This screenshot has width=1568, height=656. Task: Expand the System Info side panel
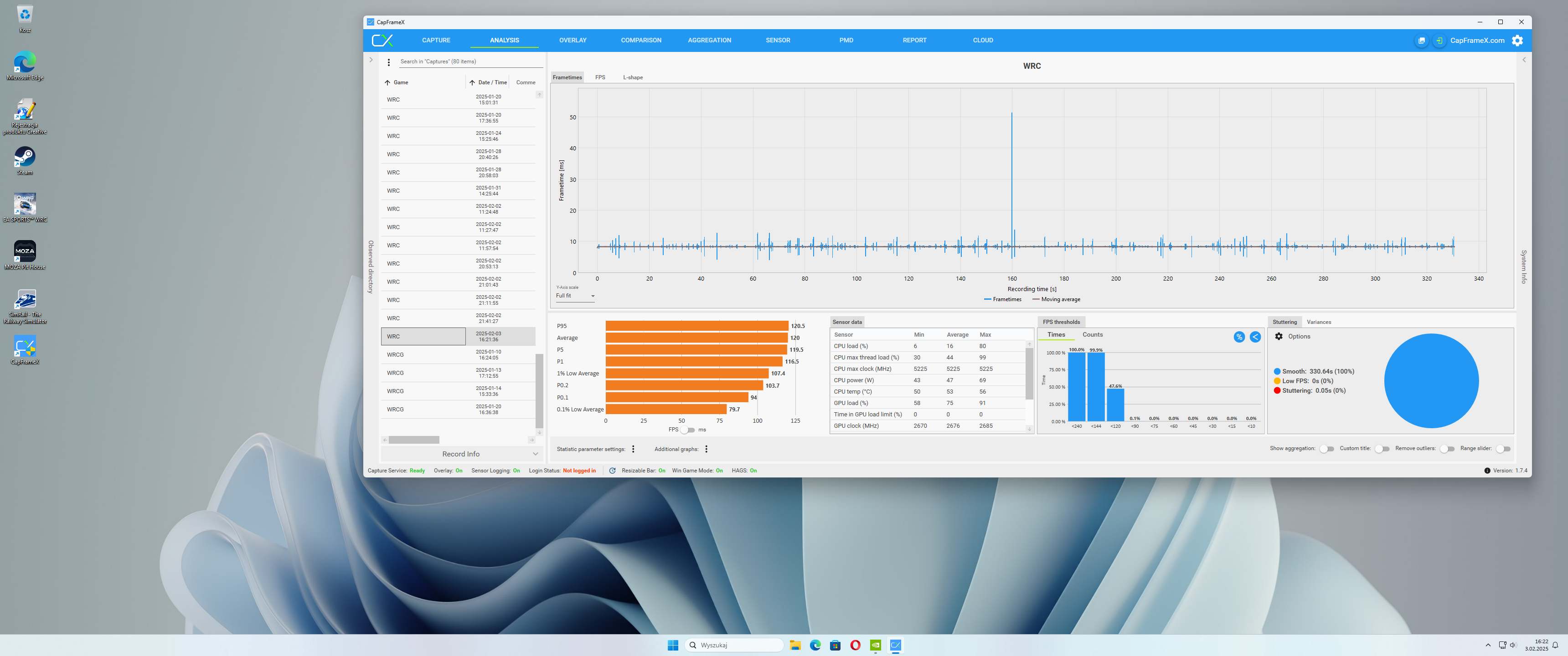click(1524, 60)
